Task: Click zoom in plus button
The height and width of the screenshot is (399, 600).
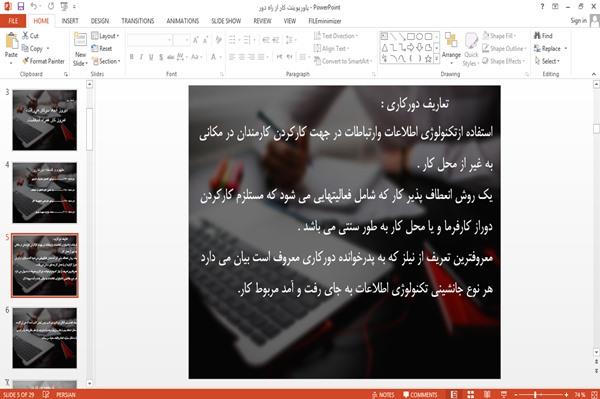Action: pyautogui.click(x=566, y=394)
